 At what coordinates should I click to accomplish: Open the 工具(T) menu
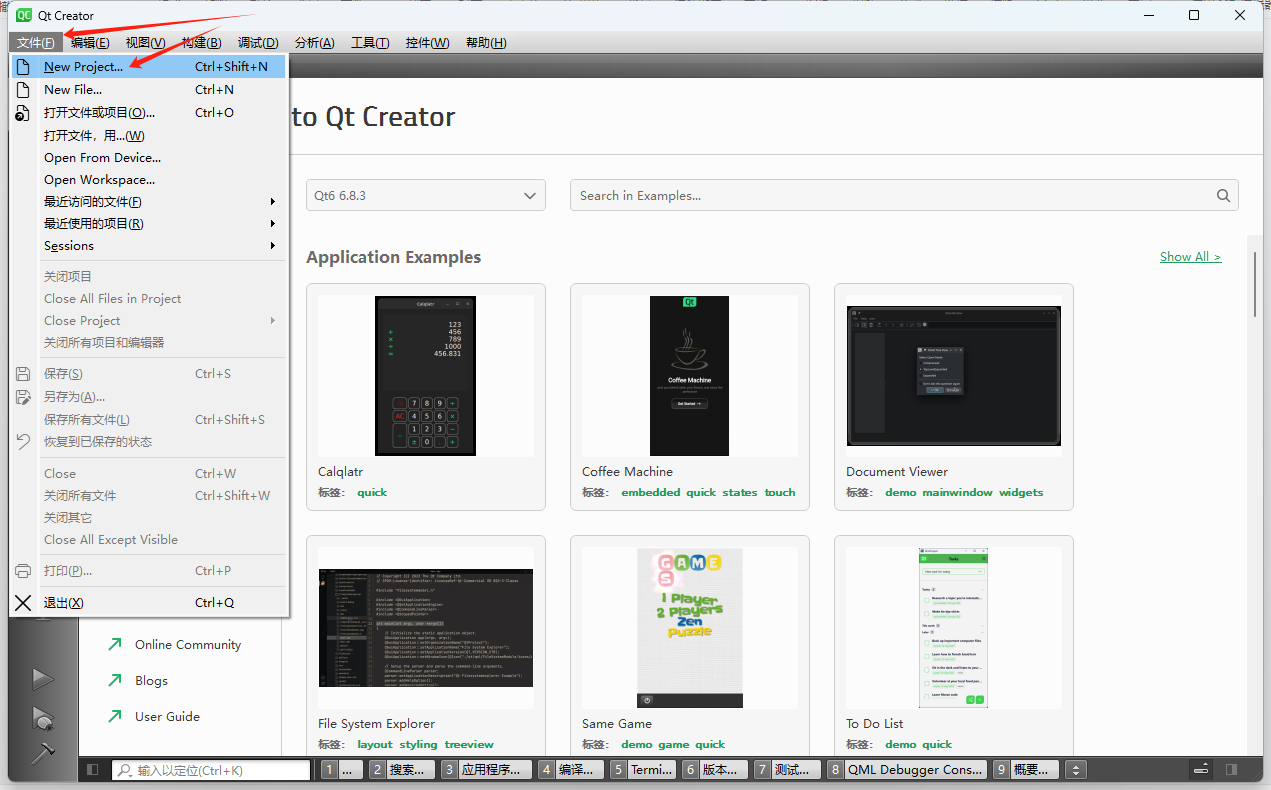click(x=370, y=42)
